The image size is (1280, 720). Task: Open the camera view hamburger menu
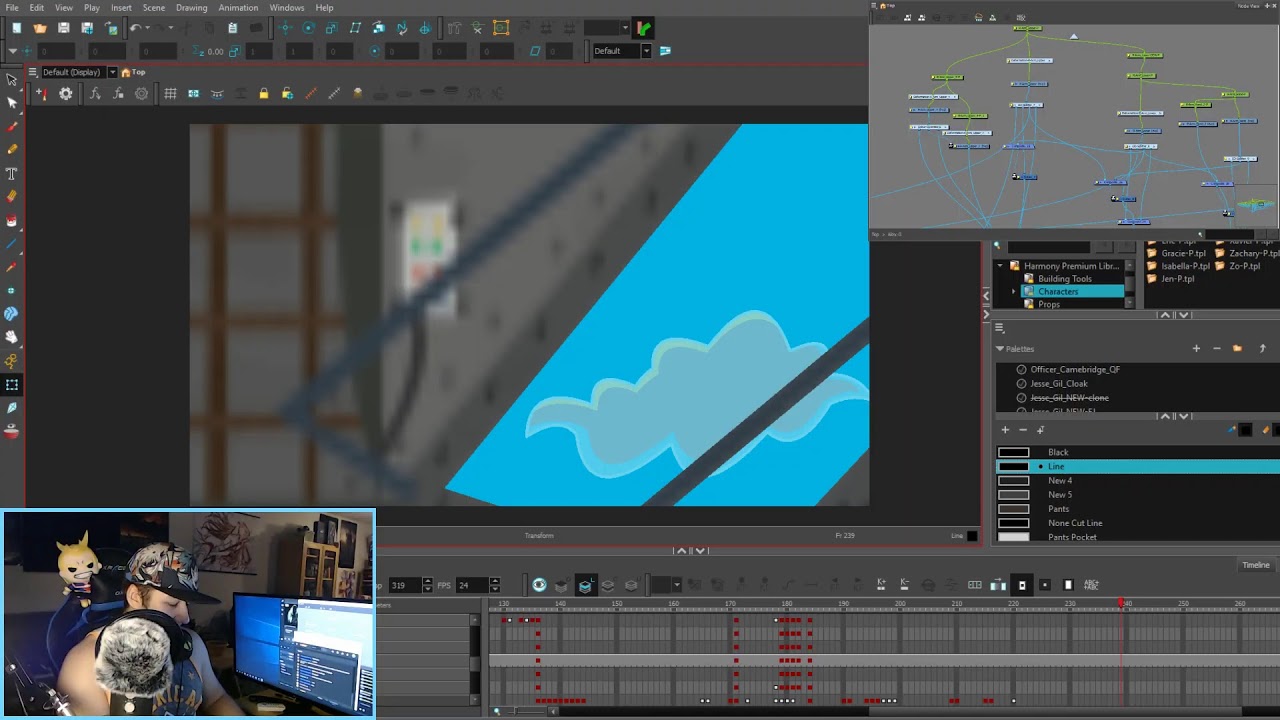pos(32,72)
